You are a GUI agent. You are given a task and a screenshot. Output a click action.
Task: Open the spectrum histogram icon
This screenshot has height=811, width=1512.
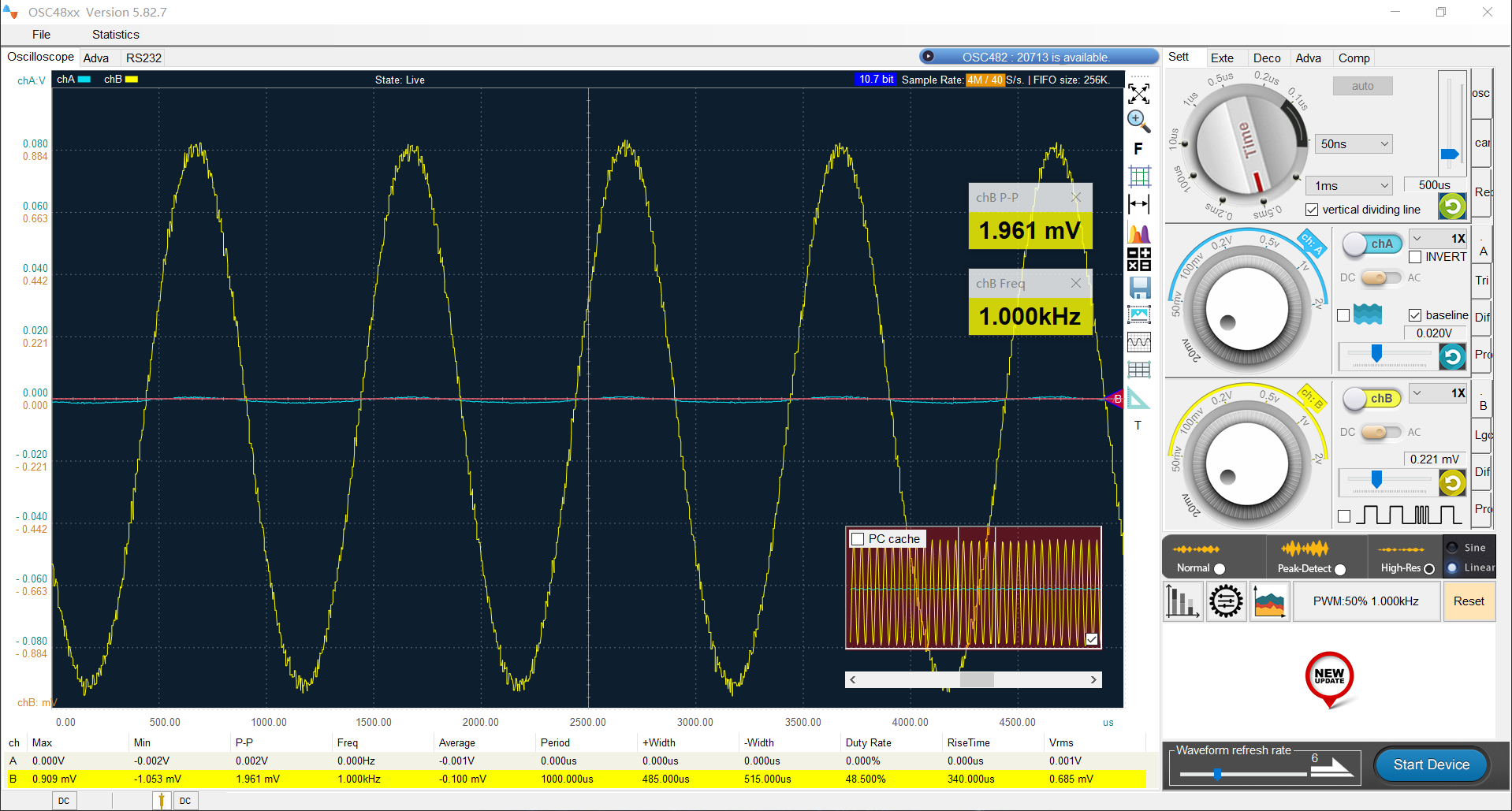[1139, 233]
